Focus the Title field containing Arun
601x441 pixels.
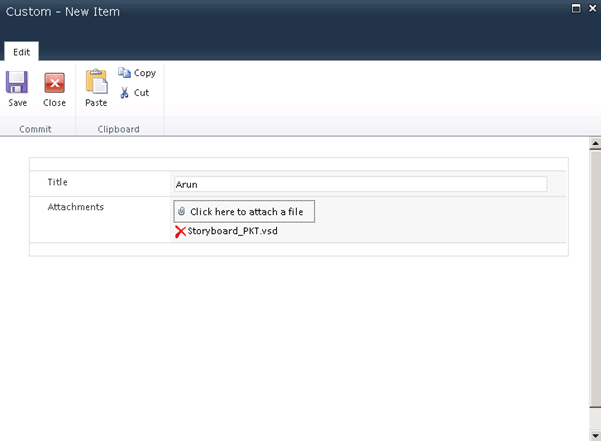point(360,184)
